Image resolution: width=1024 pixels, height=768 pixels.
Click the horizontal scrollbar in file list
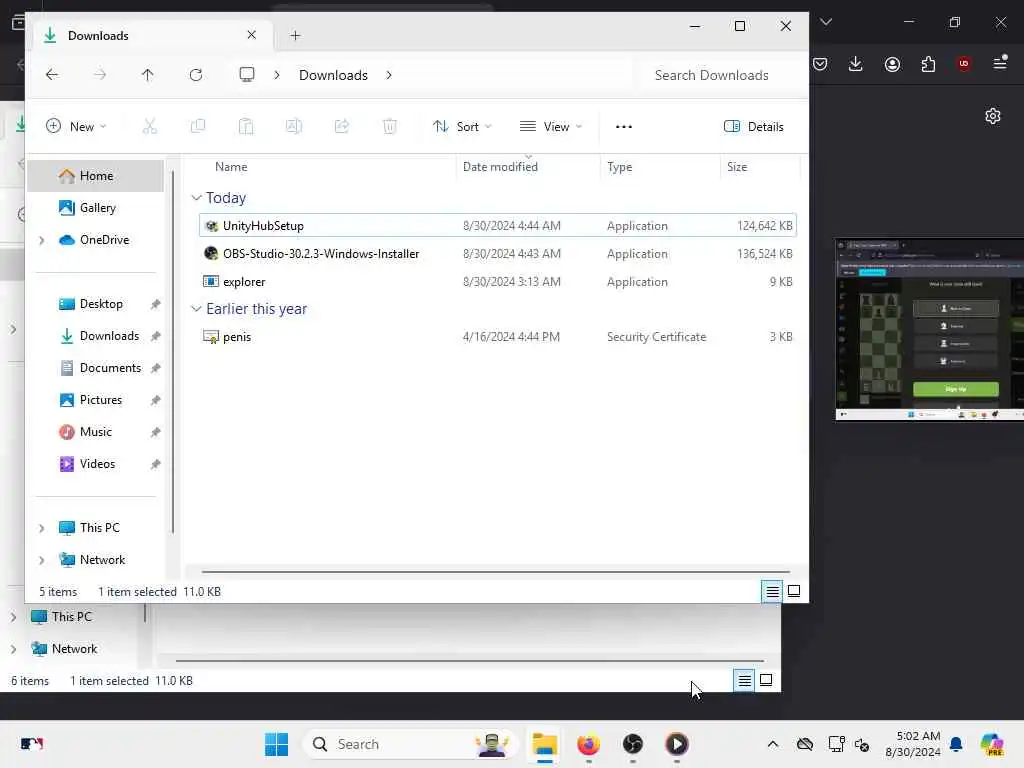[x=496, y=572]
